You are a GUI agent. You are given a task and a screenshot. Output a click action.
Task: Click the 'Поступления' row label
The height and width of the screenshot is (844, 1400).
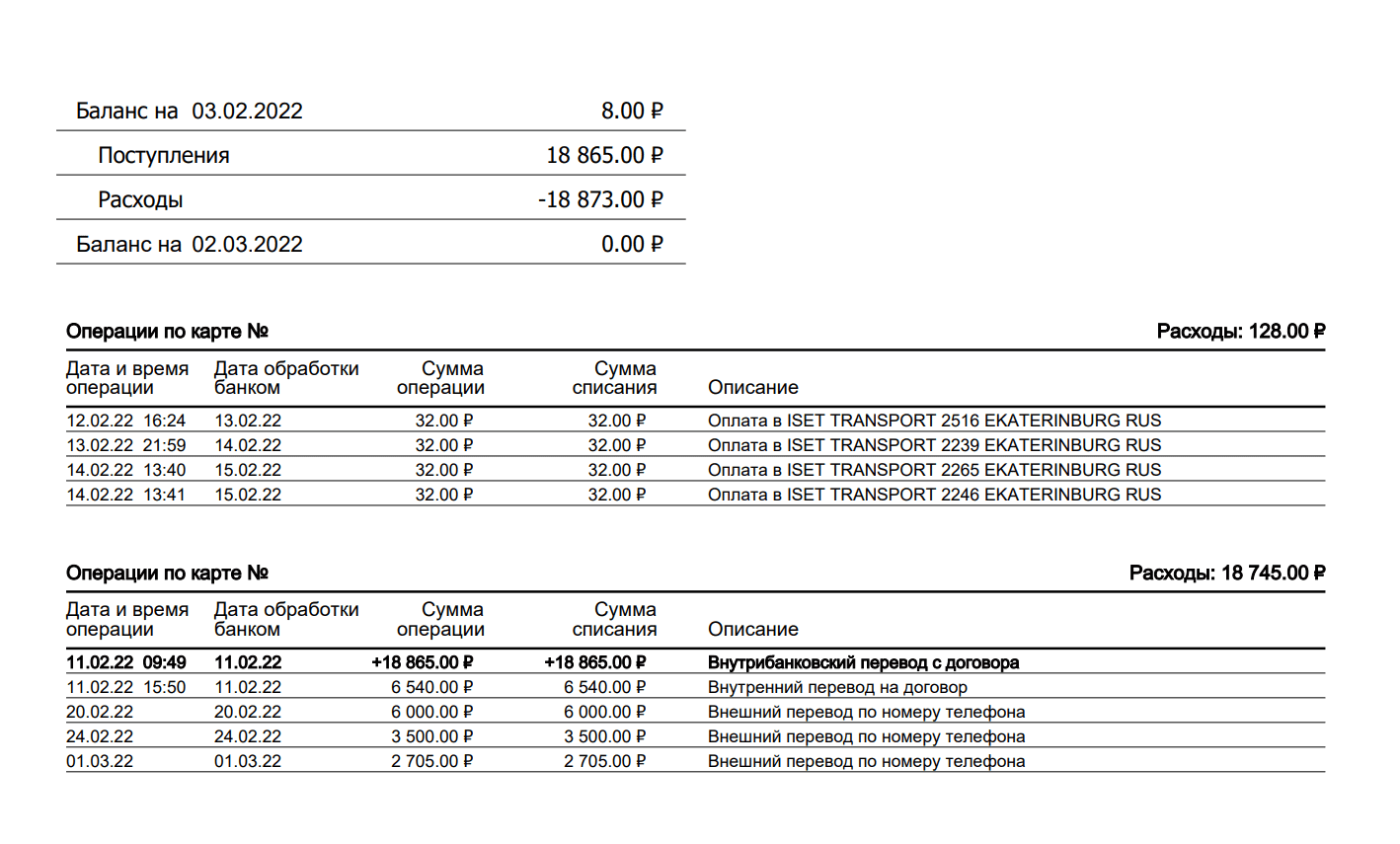coord(164,155)
